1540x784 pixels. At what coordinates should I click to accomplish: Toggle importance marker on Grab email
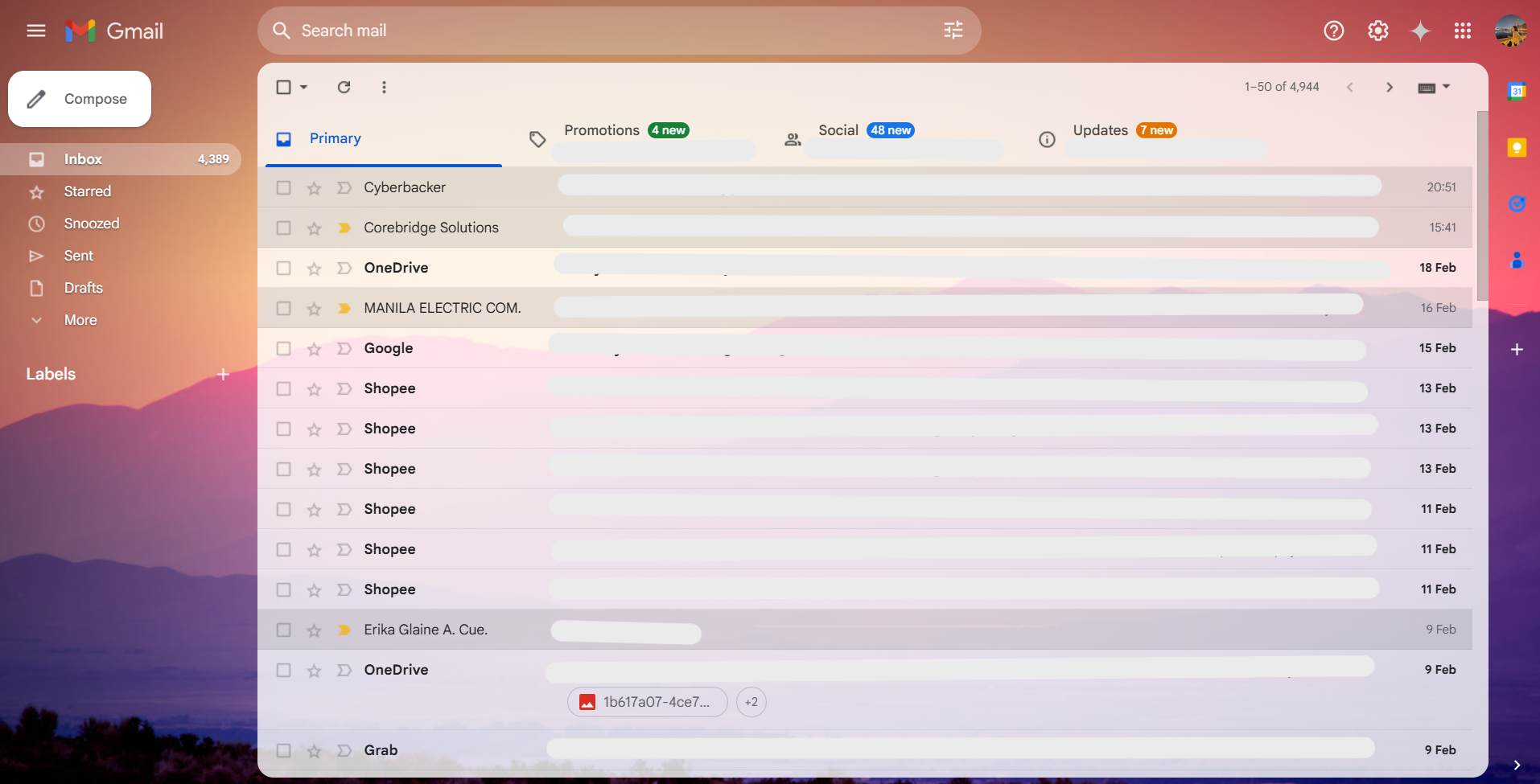[344, 750]
